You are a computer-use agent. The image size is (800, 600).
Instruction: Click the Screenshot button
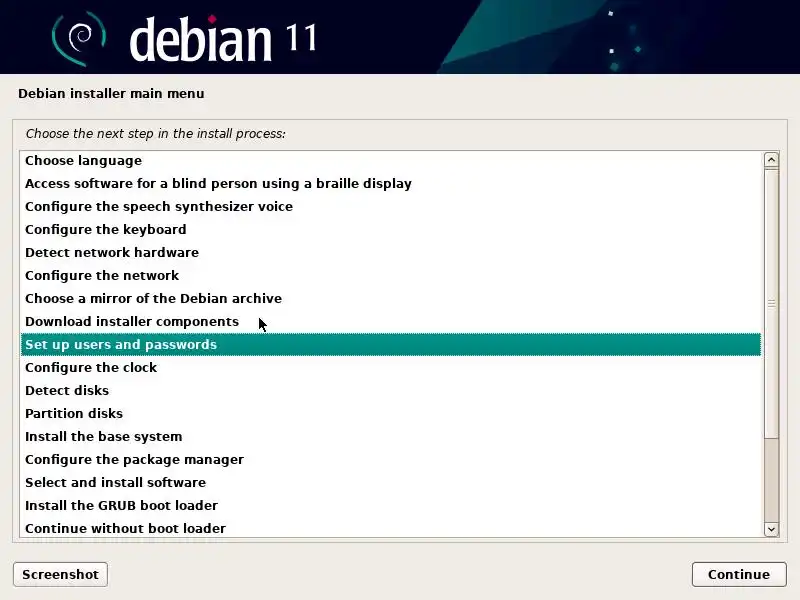60,574
